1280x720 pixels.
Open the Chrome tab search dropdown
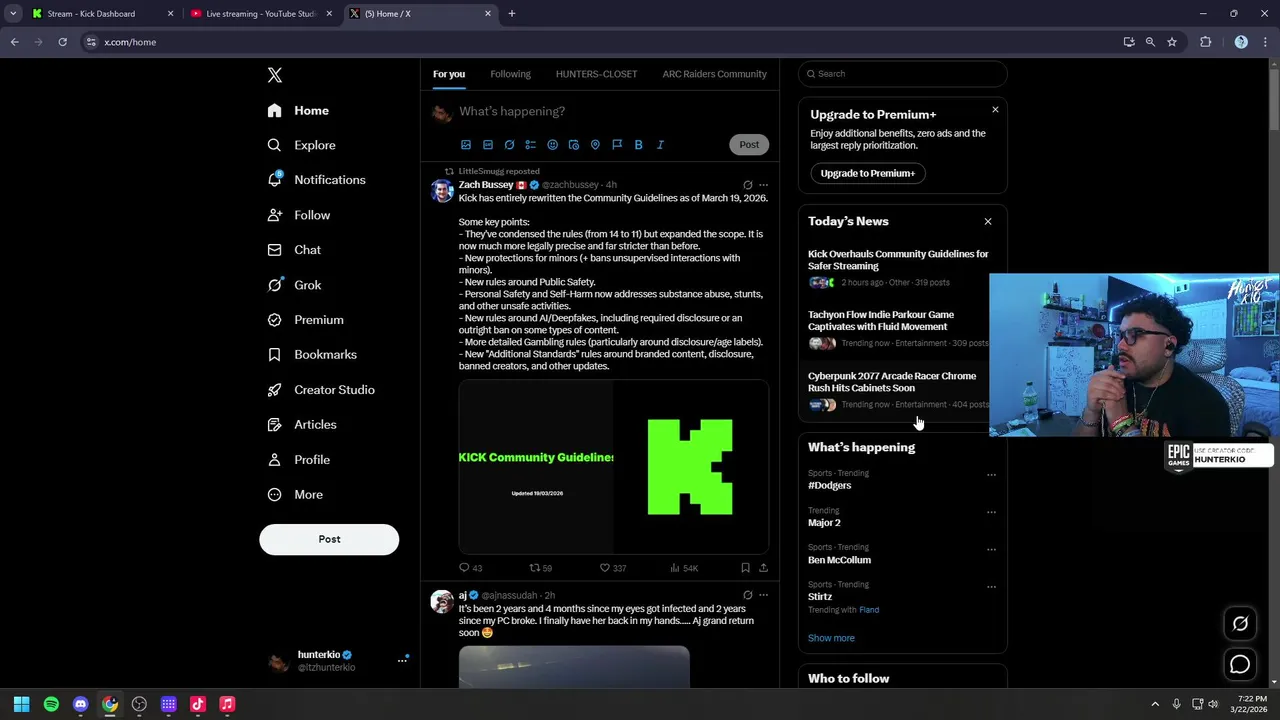tap(13, 14)
